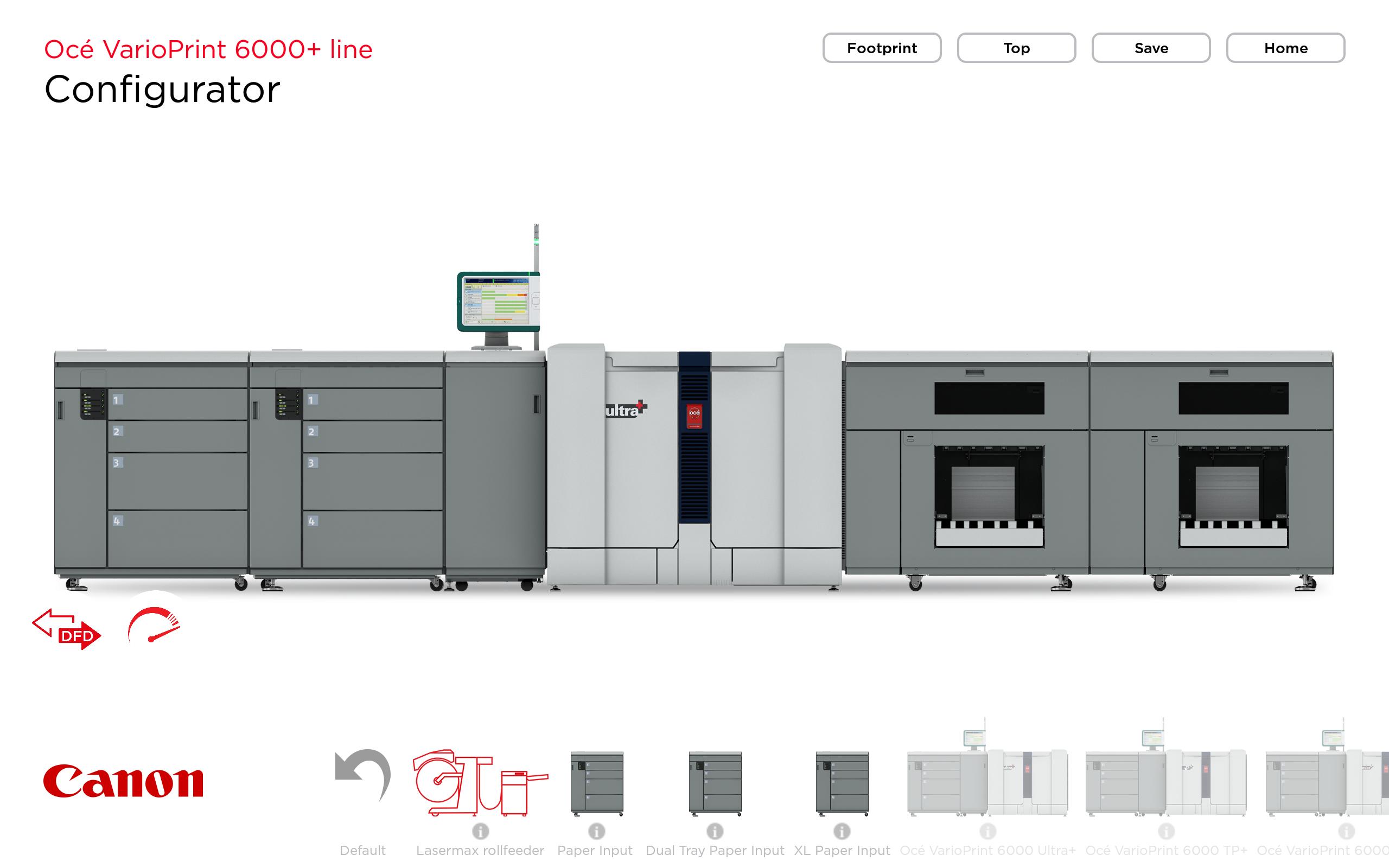Click the Lasermax rollfeeder label
Image resolution: width=1389 pixels, height=868 pixels.
(480, 850)
